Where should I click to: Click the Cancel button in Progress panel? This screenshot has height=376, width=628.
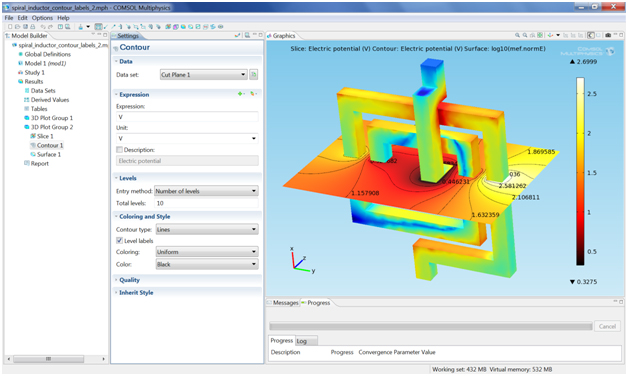(x=607, y=326)
